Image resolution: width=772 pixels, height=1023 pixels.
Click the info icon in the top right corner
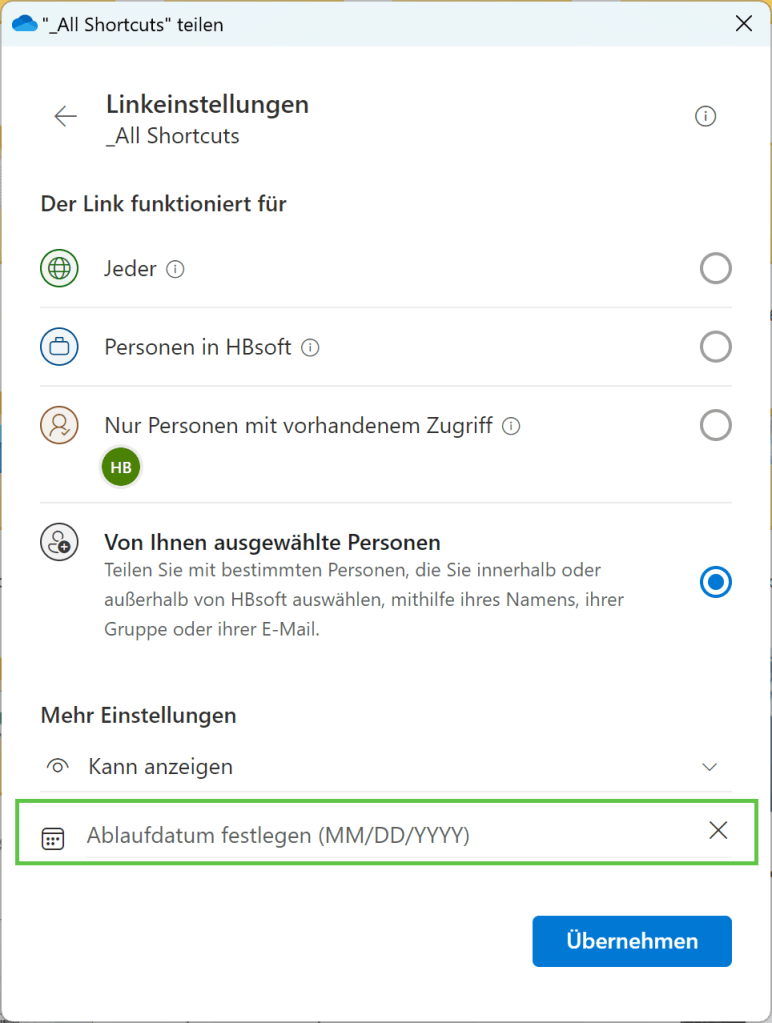(x=705, y=116)
